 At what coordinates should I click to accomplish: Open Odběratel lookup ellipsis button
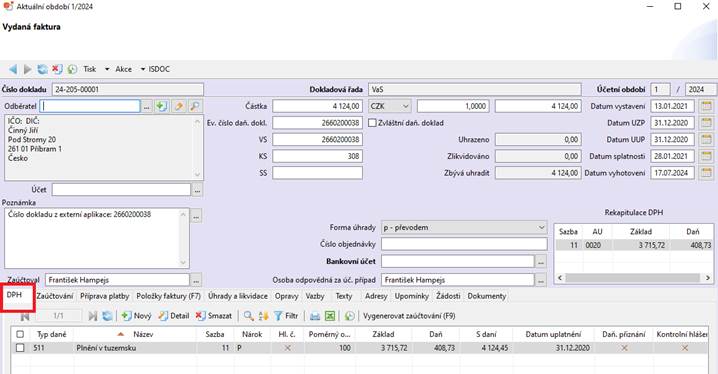147,106
